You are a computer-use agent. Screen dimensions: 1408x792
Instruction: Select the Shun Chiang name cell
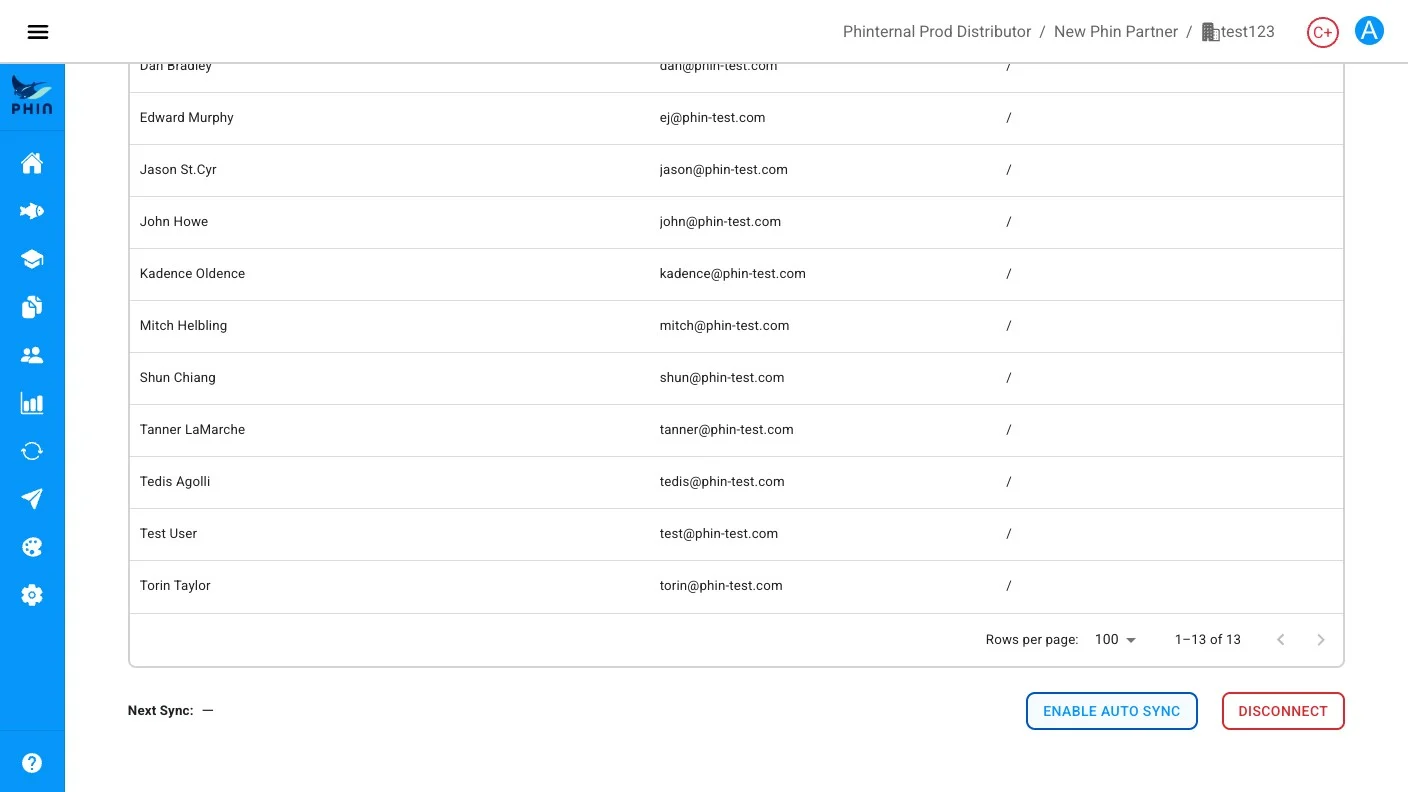[x=178, y=378]
